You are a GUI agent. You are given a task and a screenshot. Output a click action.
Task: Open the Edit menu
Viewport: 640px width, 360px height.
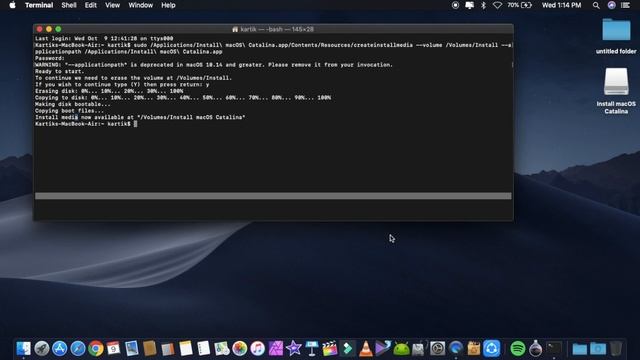[91, 5]
